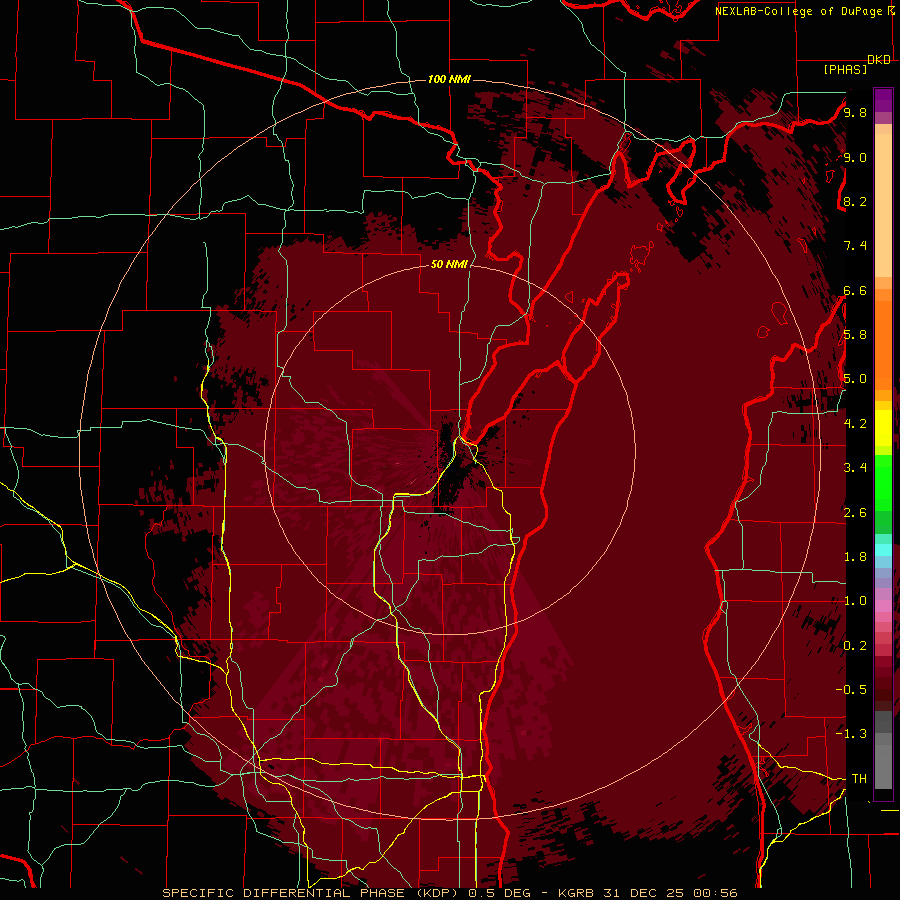Click the '4.2' color scale value
The width and height of the screenshot is (900, 900).
point(855,424)
